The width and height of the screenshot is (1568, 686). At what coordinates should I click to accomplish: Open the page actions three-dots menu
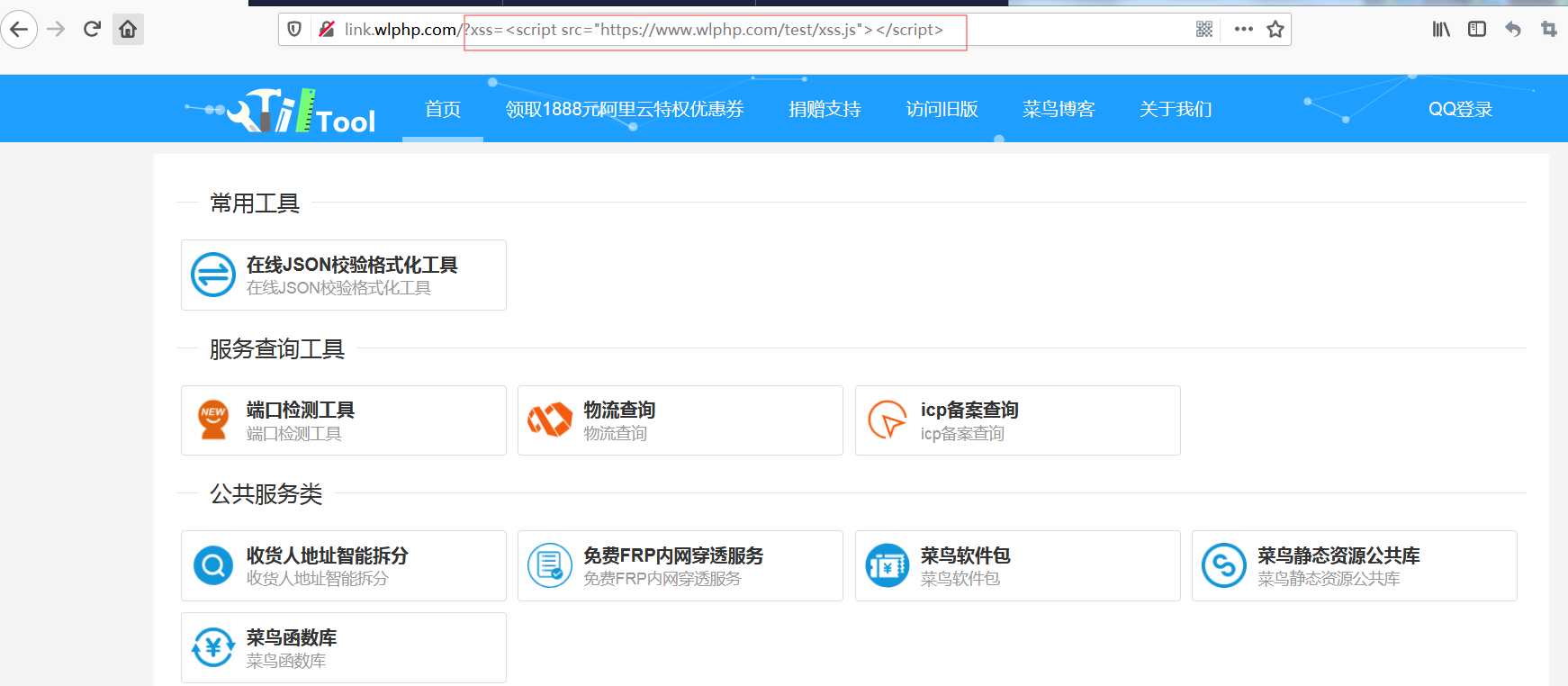coord(1244,30)
